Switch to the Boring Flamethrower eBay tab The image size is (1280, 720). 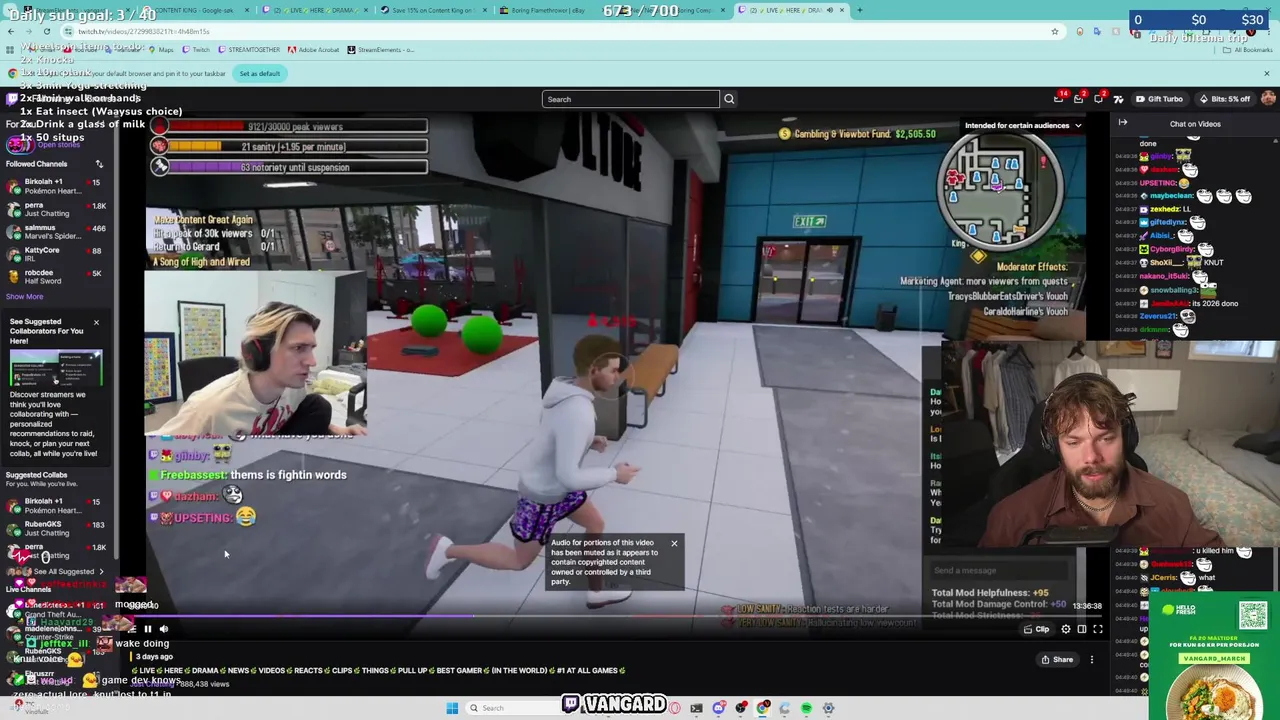548,10
